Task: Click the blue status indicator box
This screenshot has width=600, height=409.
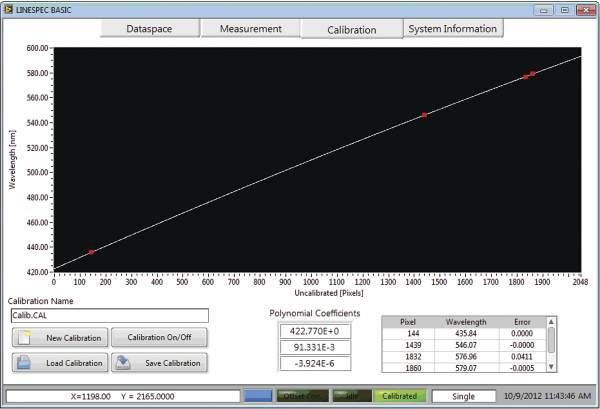Action: 259,396
